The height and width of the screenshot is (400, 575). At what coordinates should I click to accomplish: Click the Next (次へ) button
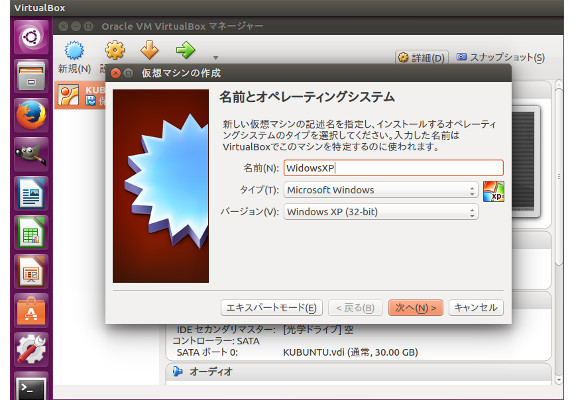(416, 308)
